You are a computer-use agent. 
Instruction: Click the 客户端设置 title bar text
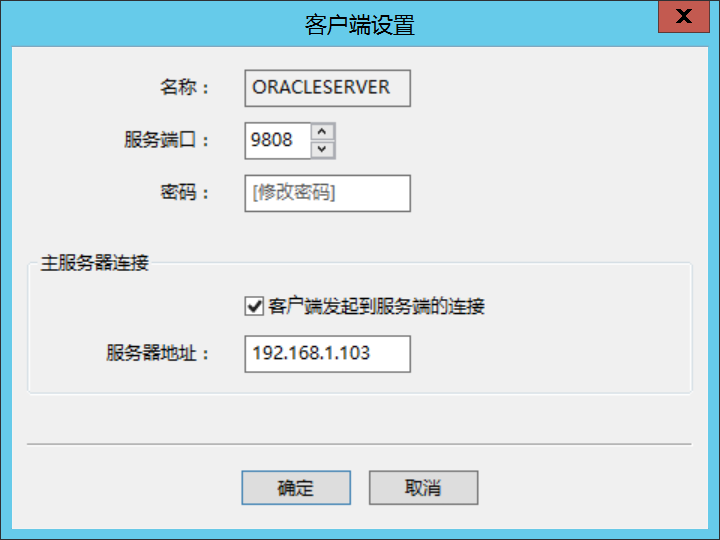click(x=359, y=24)
